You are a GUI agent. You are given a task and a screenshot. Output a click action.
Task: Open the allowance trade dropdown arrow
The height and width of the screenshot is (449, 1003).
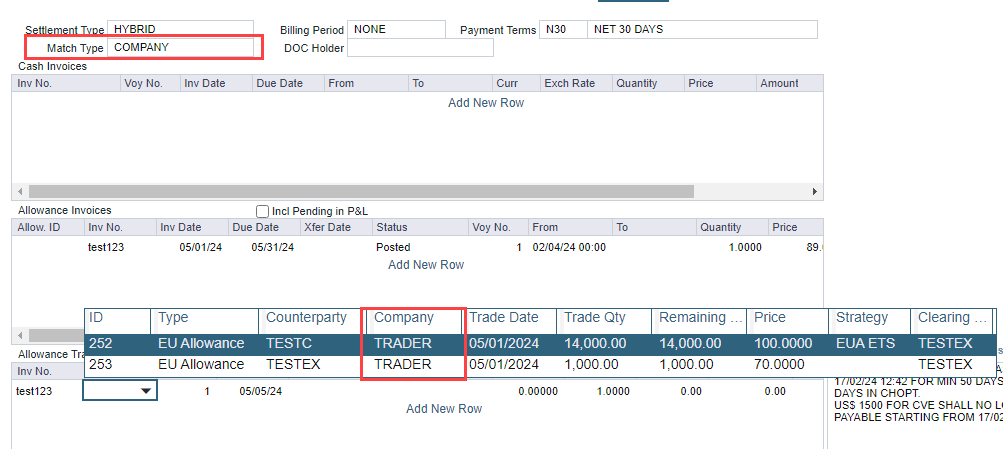coord(147,392)
